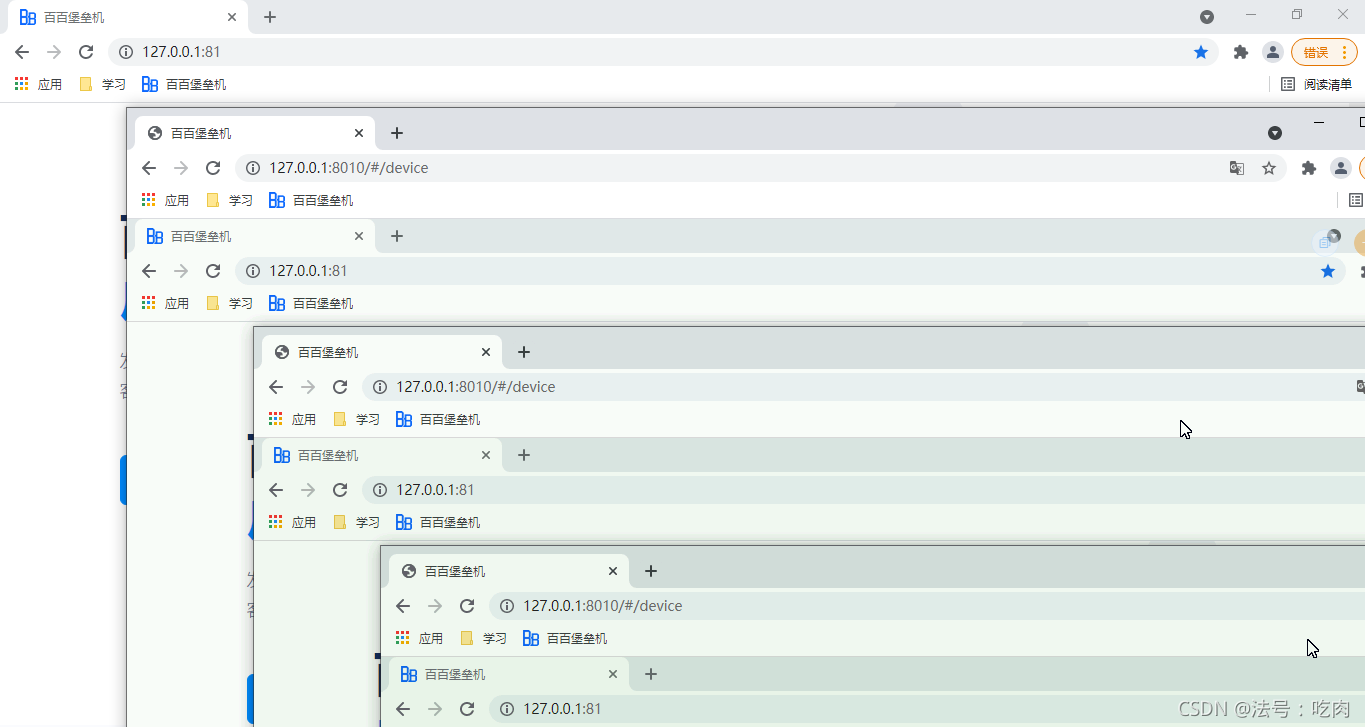The width and height of the screenshot is (1365, 727).
Task: Open Extensions puzzle icon in outermost window
Action: point(1241,52)
